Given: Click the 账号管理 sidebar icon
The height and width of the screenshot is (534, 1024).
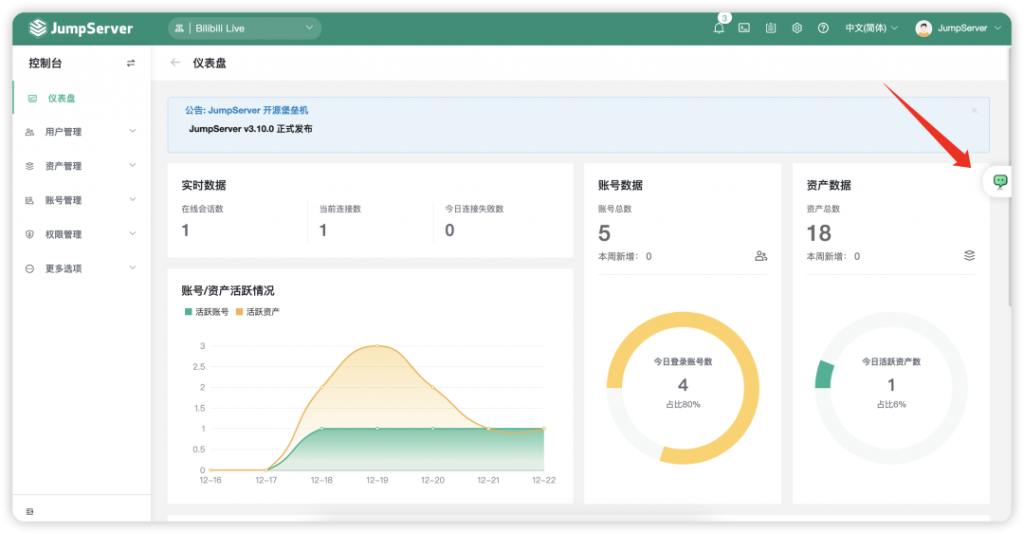Looking at the screenshot, I should 29,200.
